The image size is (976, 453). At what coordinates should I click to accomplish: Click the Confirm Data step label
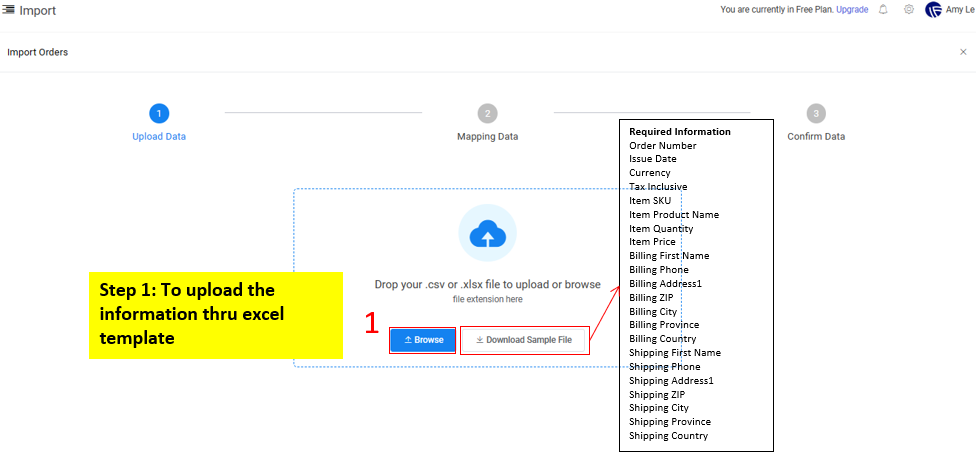[x=816, y=136]
